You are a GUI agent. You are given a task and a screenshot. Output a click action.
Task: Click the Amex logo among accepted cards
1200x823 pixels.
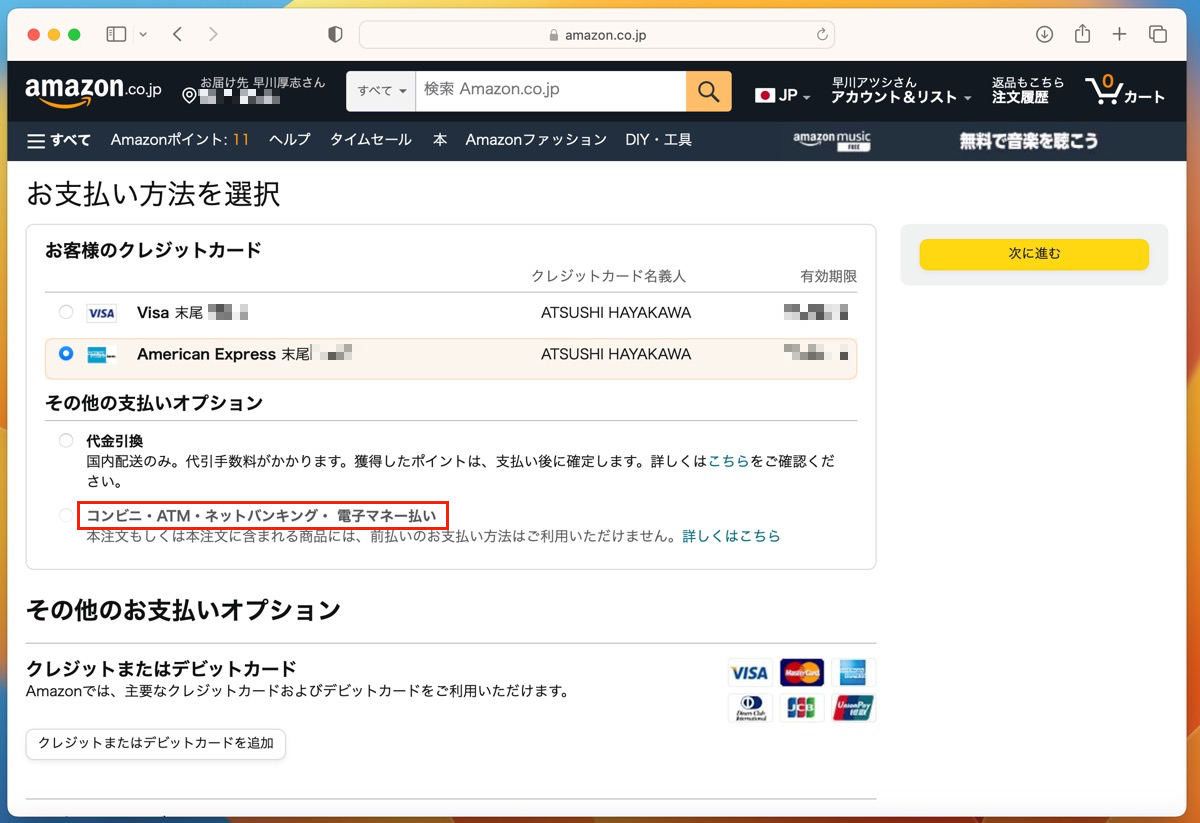pyautogui.click(x=853, y=673)
